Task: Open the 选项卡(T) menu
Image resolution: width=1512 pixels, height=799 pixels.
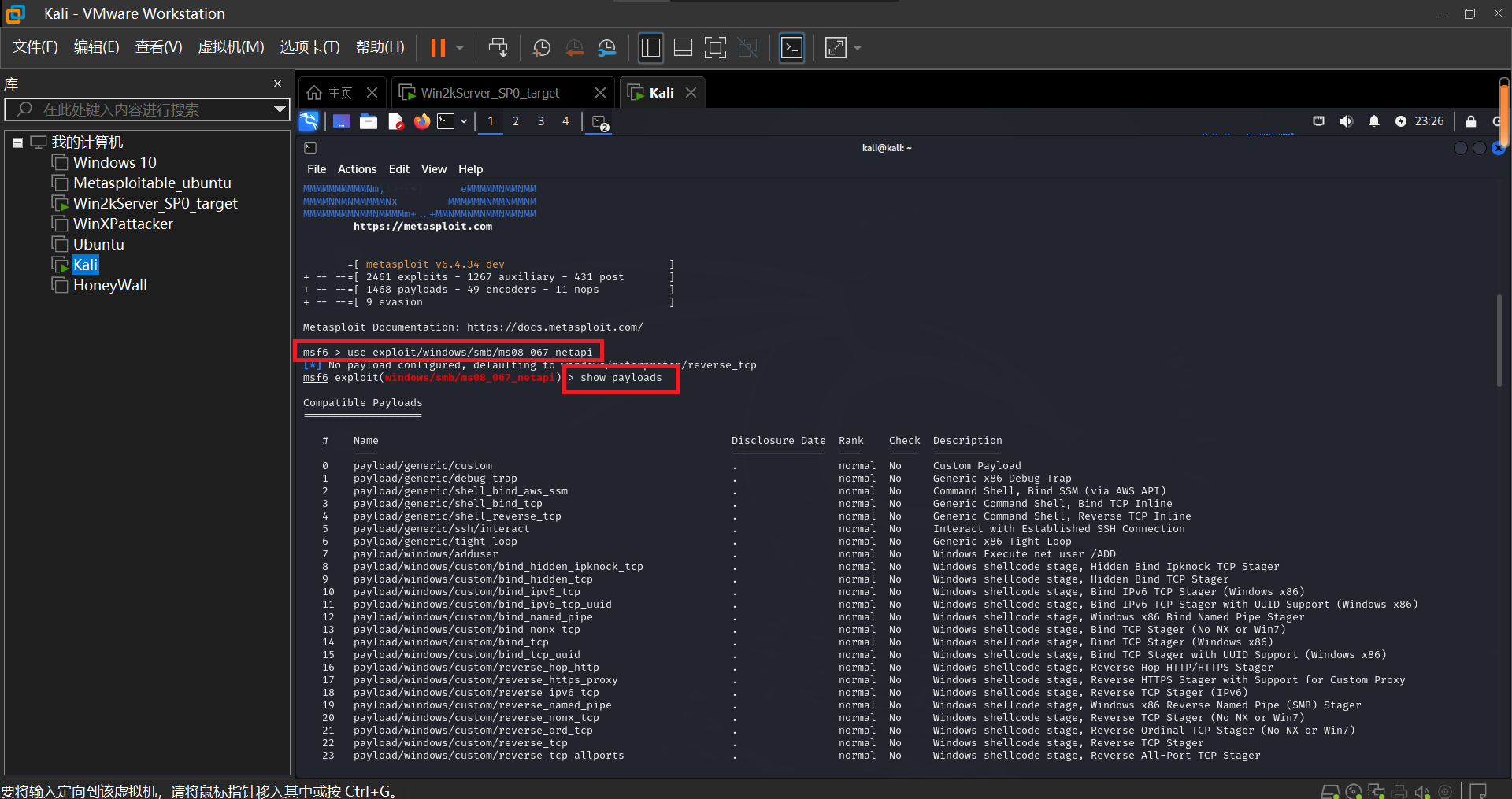Action: coord(309,47)
